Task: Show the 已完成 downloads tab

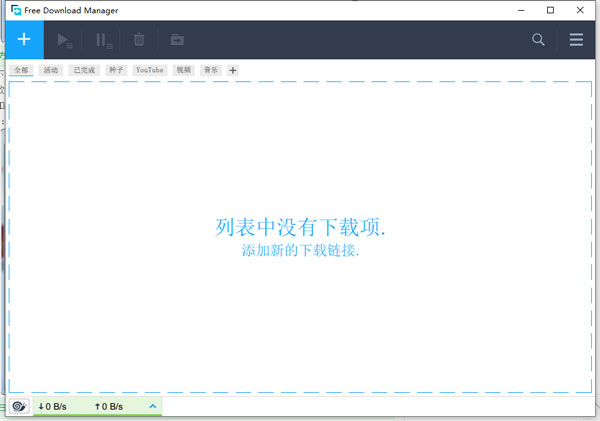Action: (84, 71)
